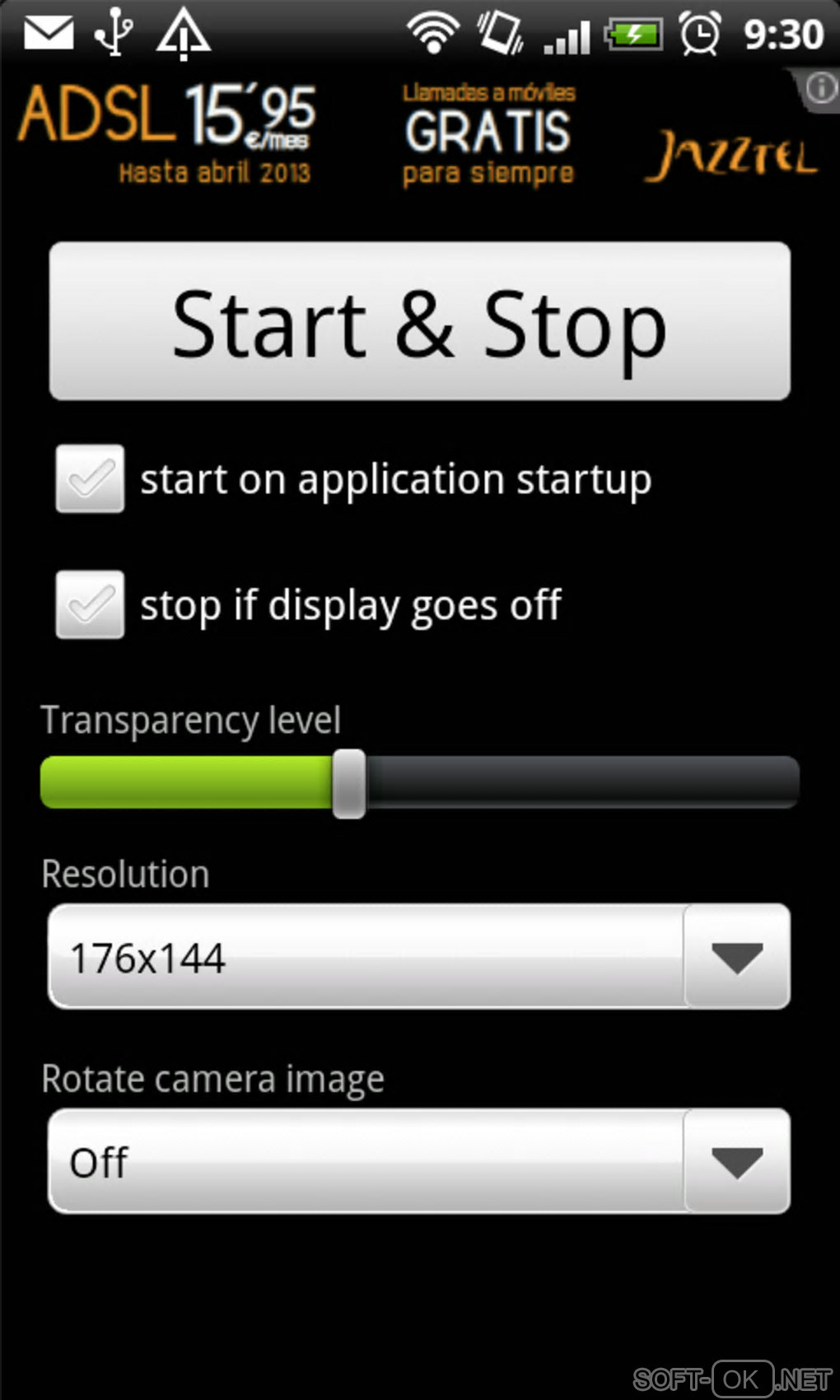
Task: Tap the battery charging icon
Action: (x=633, y=35)
